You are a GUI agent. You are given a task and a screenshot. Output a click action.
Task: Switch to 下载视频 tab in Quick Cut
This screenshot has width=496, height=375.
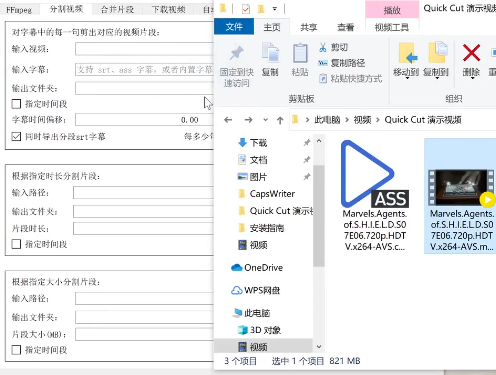[168, 10]
